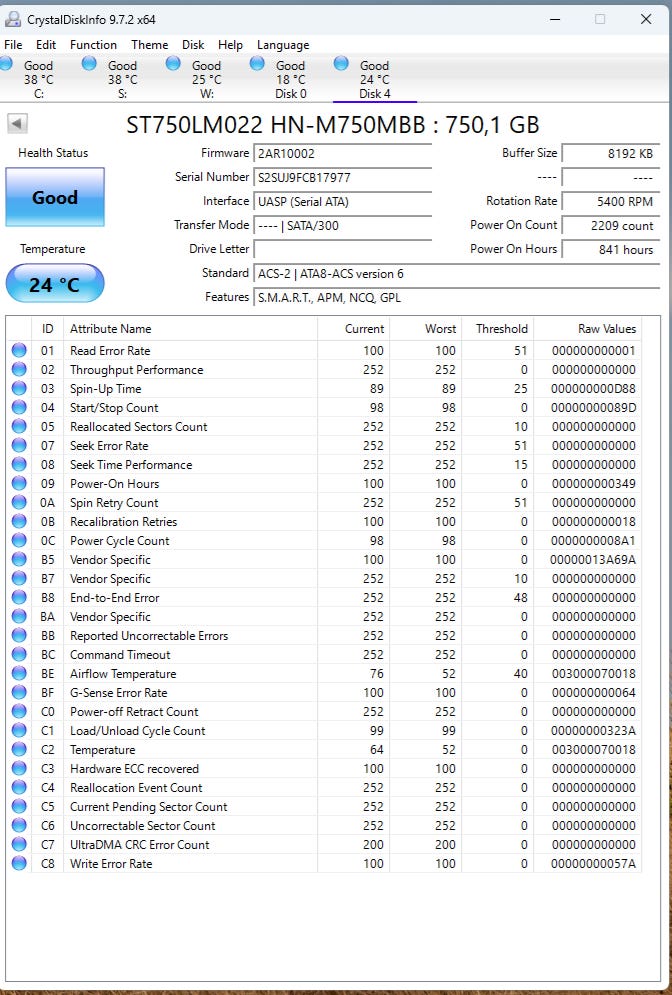
Task: Select the C: drive tab at 38 °C
Action: click(x=39, y=79)
